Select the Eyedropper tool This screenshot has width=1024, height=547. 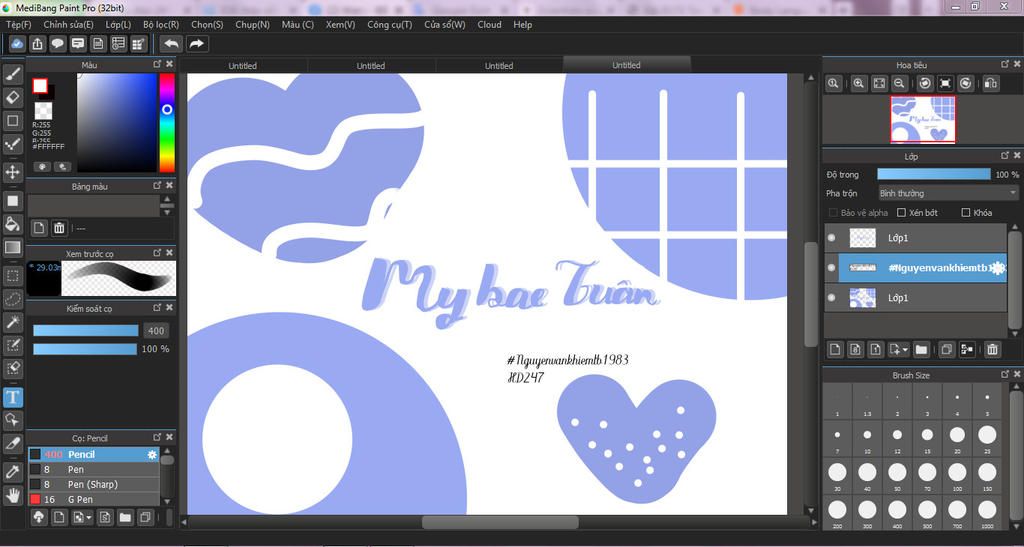coord(12,471)
